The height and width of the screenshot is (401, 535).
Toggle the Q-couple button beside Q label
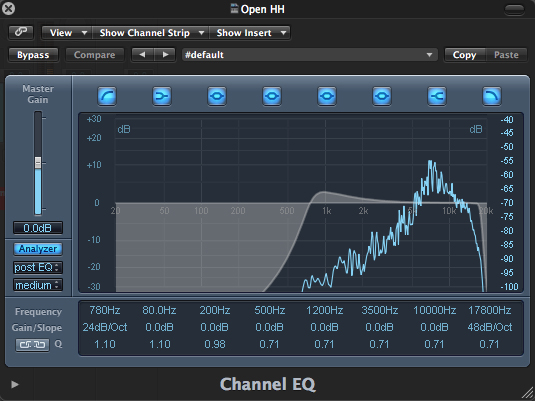pos(32,345)
